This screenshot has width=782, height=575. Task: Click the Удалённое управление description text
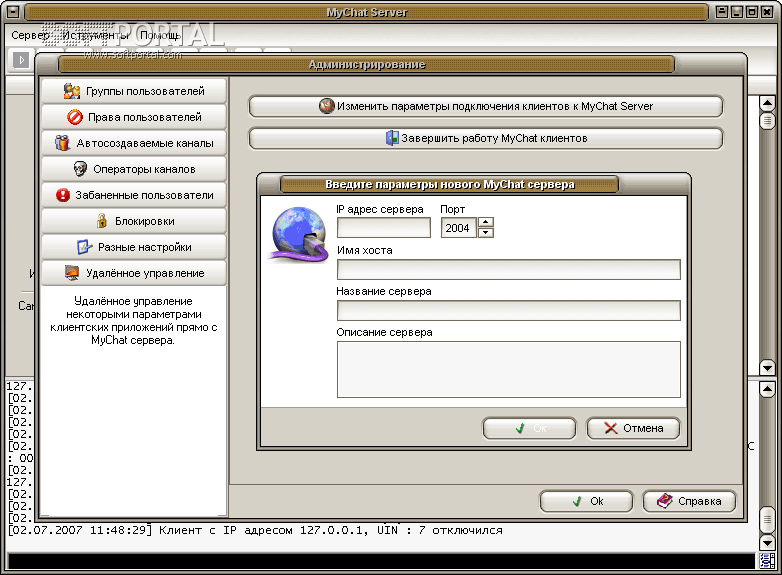133,321
